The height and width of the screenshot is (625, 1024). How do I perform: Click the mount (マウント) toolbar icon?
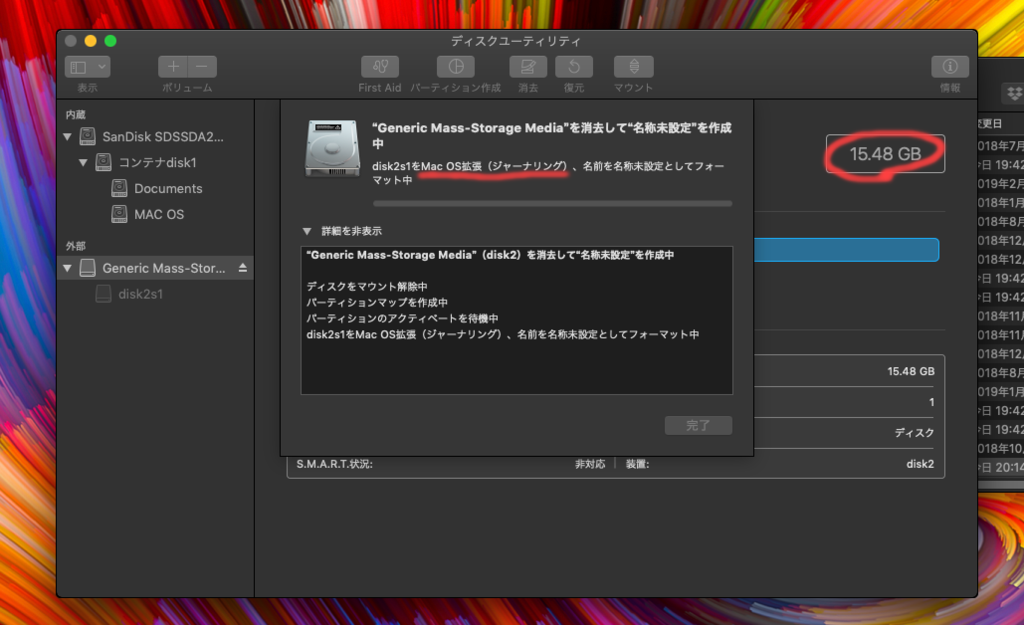point(633,67)
